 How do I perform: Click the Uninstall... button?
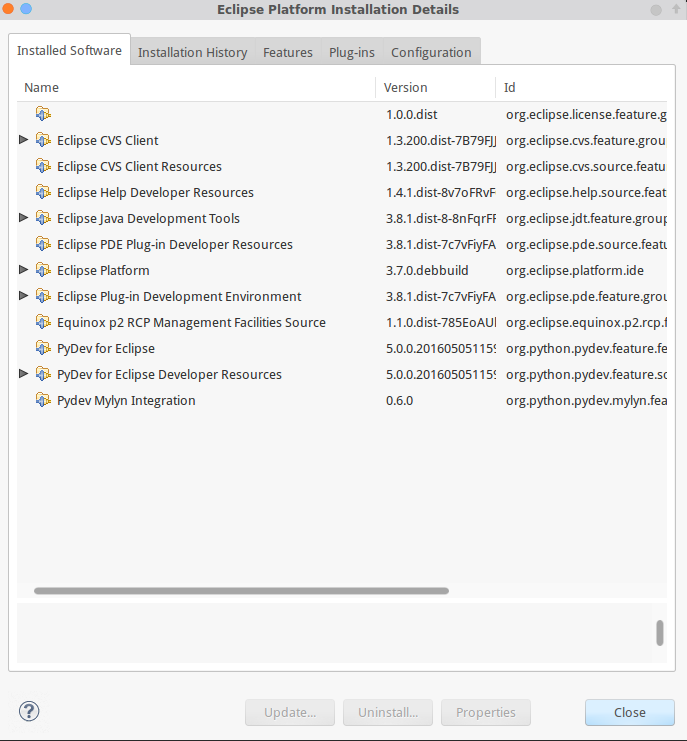388,712
